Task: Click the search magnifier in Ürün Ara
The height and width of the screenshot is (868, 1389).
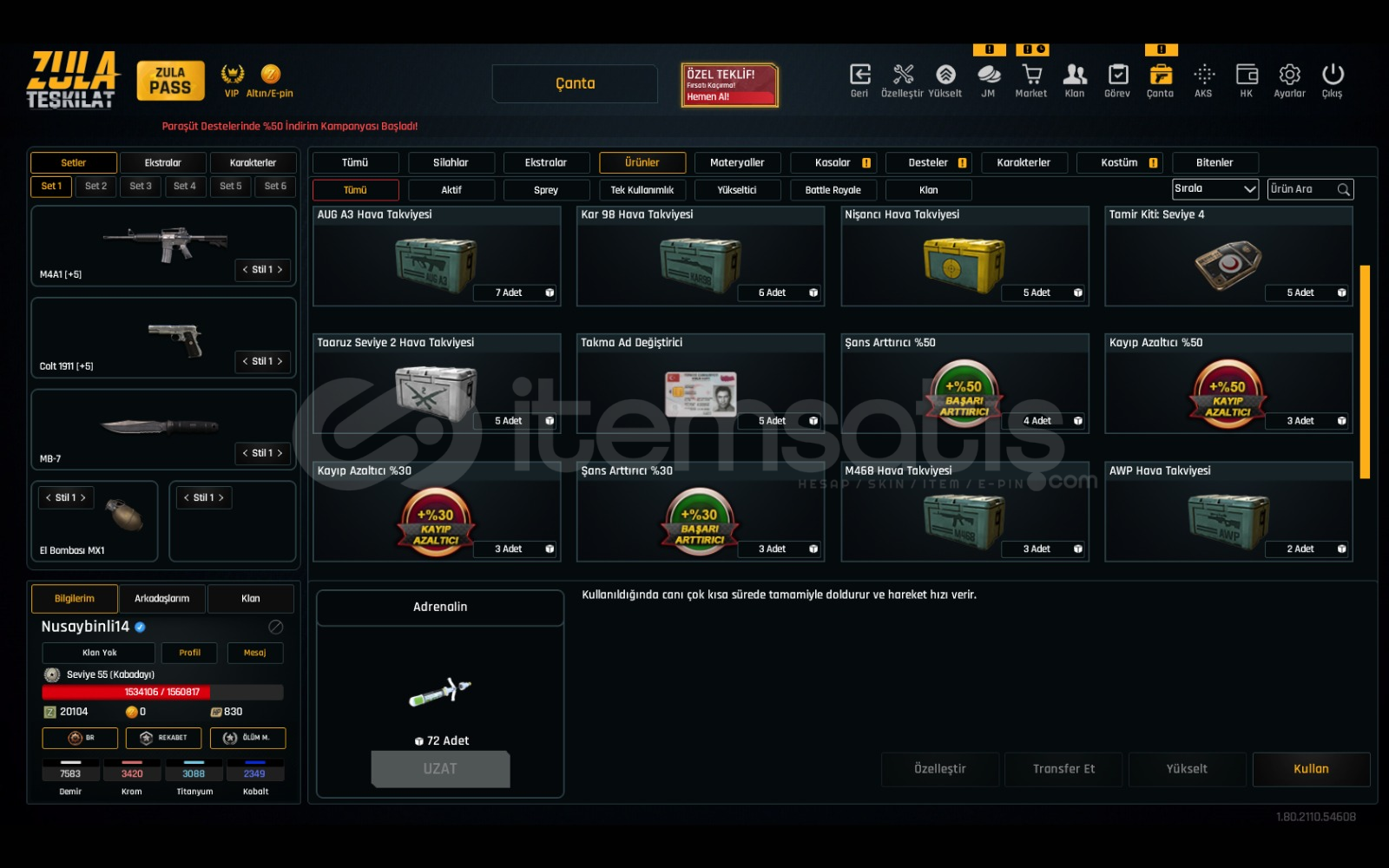Action: pyautogui.click(x=1344, y=189)
